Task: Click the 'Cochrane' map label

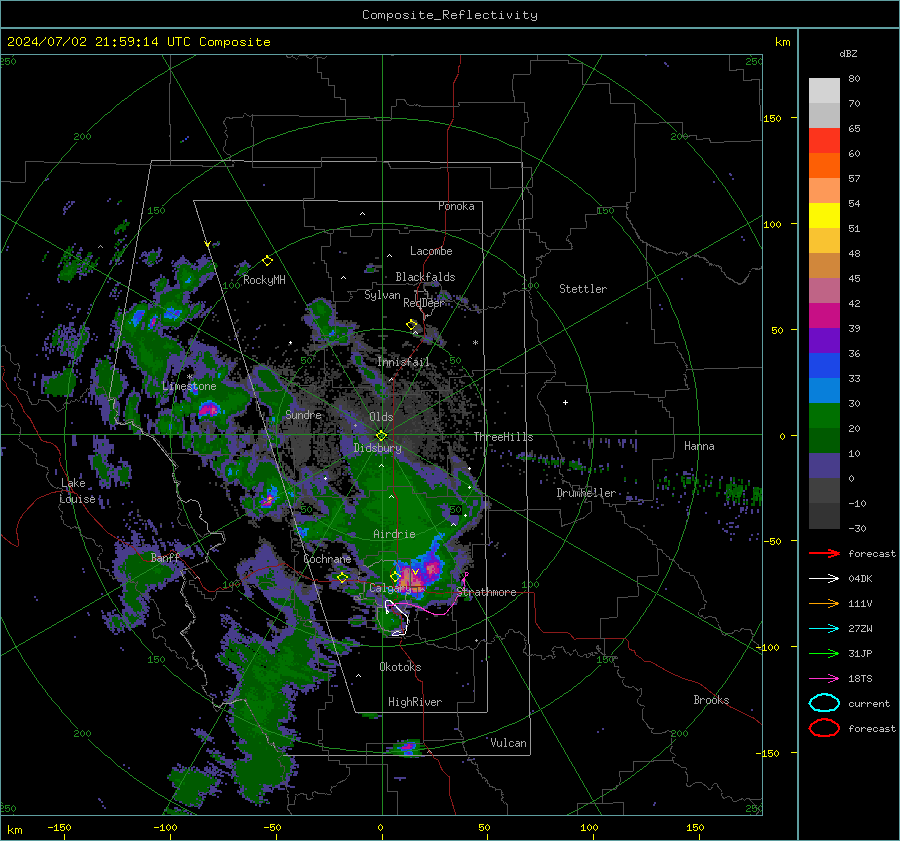Action: click(x=327, y=559)
